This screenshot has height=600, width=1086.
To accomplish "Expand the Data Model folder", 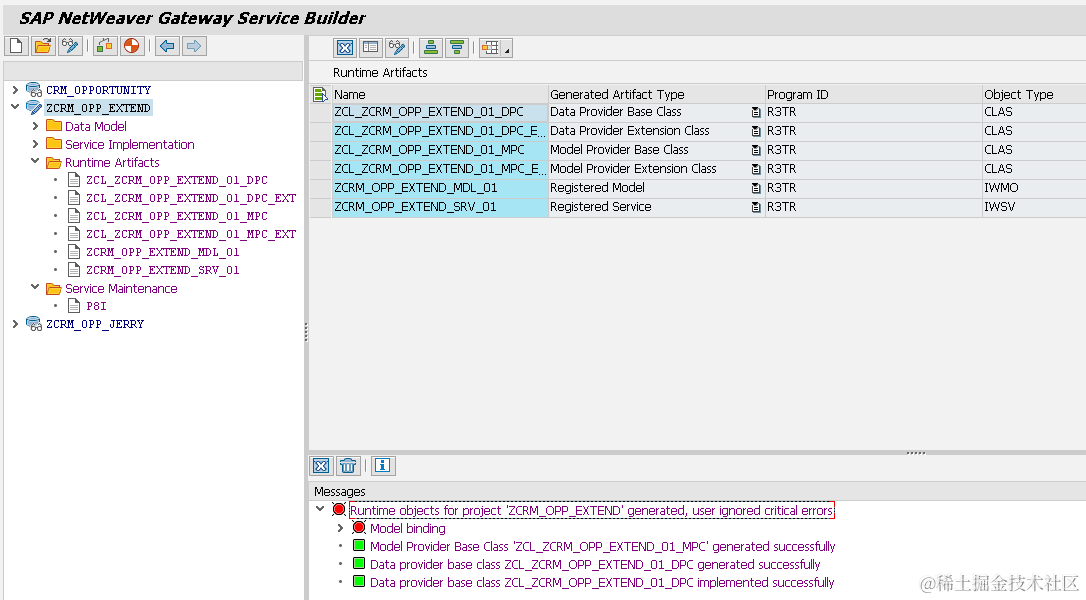I will coord(35,126).
